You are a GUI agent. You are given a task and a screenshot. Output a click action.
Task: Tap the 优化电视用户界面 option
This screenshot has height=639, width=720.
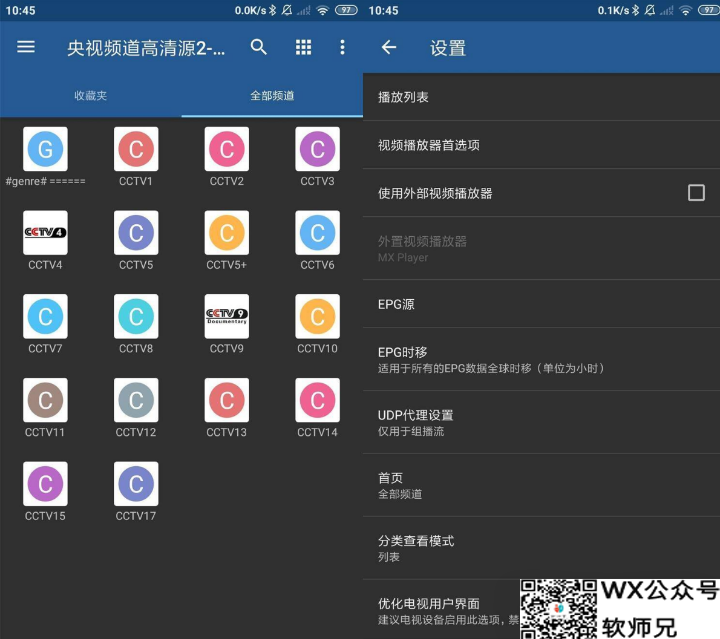coord(441,611)
